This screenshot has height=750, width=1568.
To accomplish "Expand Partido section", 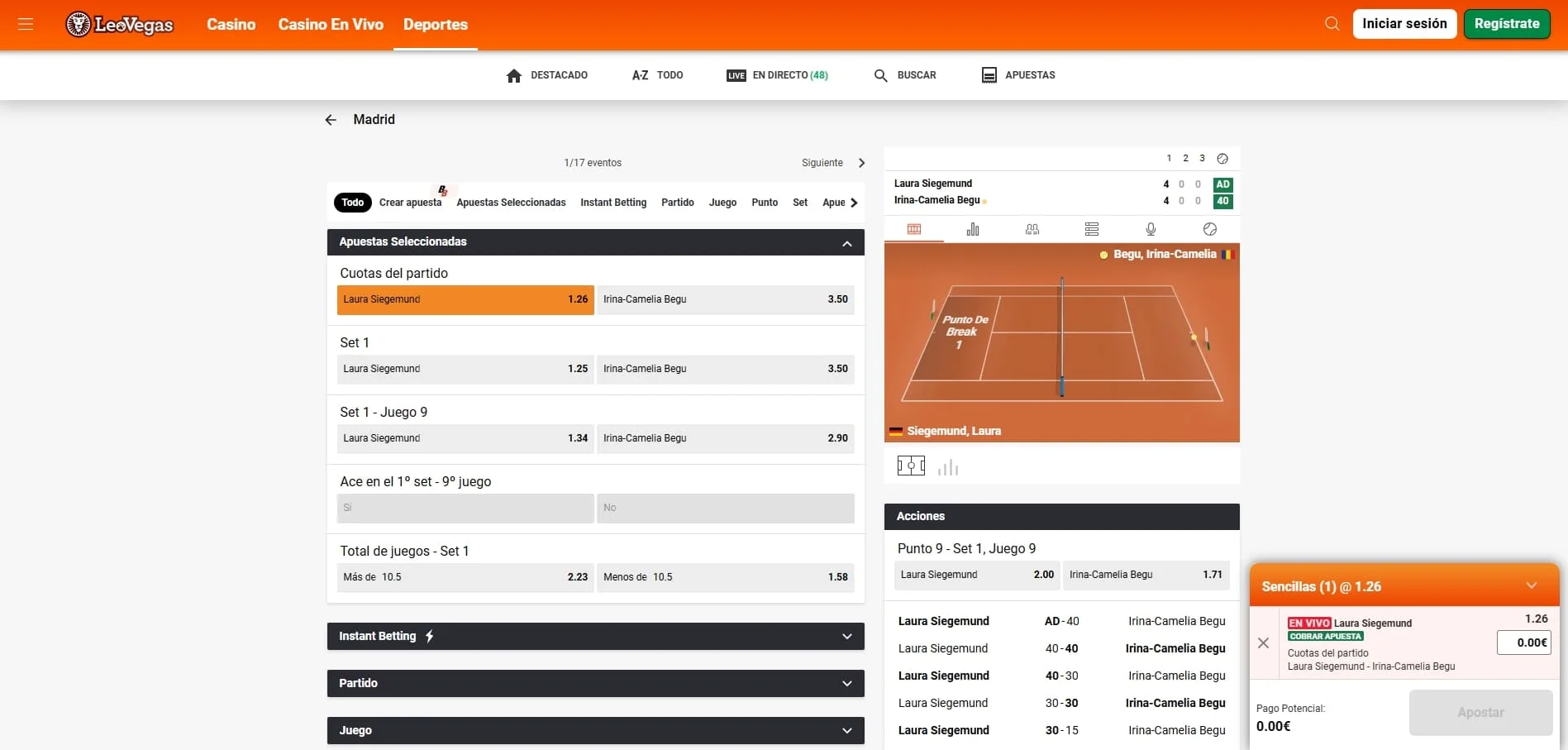I will (x=596, y=684).
